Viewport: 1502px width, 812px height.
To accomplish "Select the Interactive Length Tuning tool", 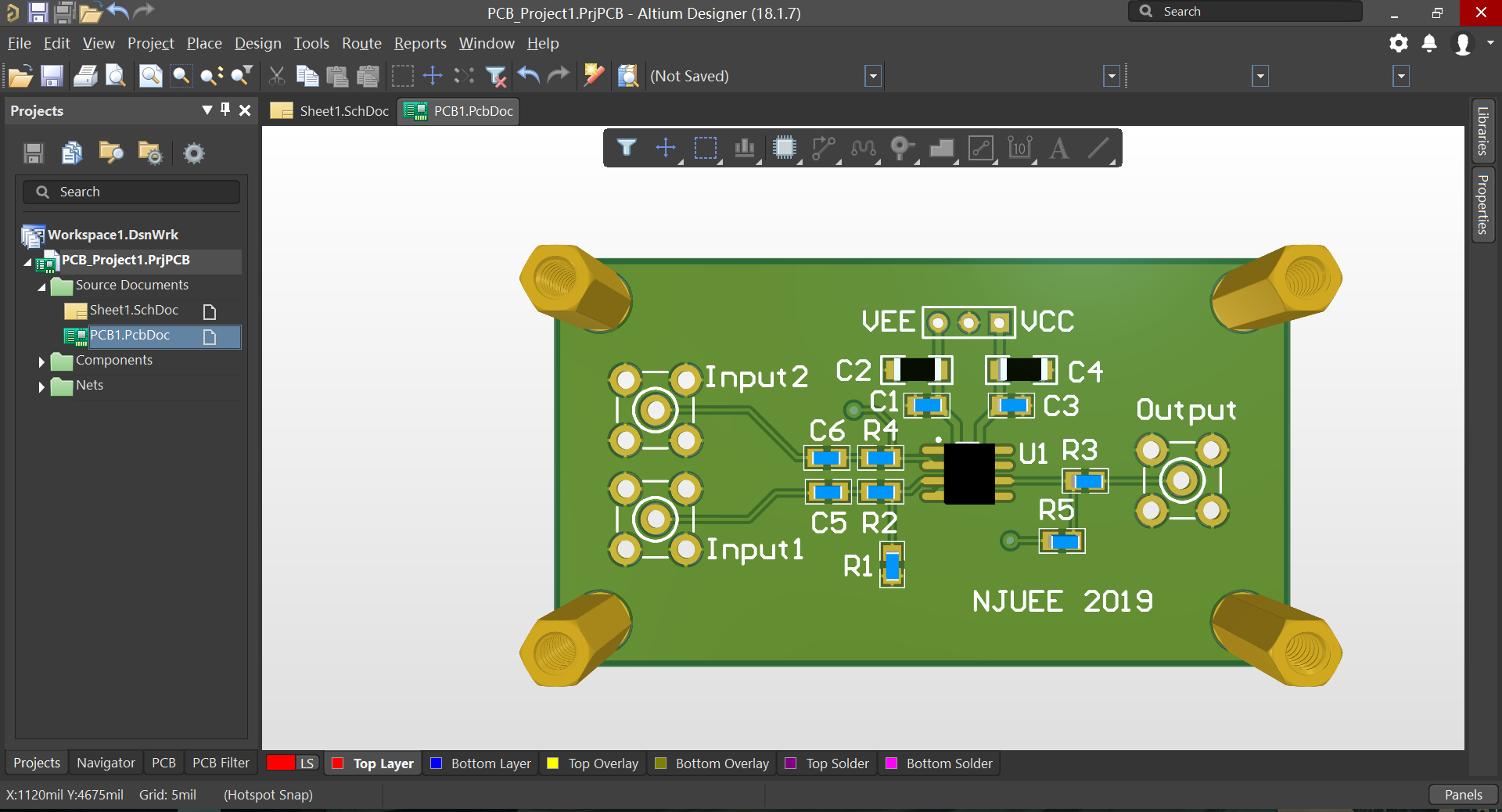I will tap(863, 148).
